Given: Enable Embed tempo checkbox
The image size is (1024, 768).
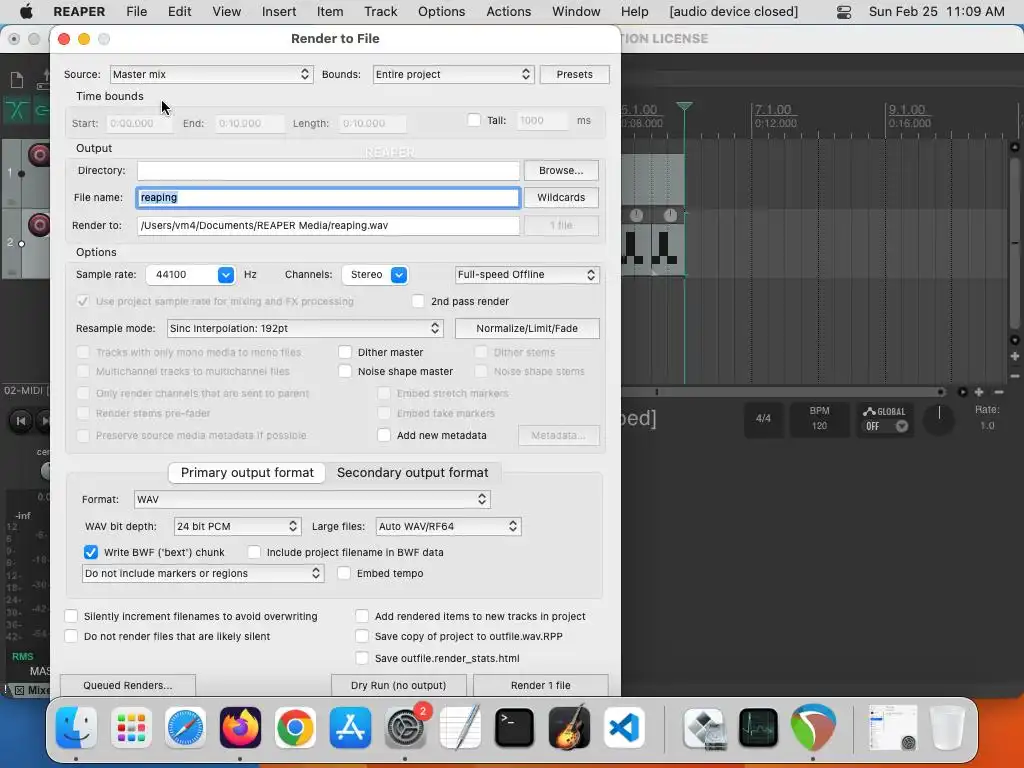Looking at the screenshot, I should pos(344,573).
